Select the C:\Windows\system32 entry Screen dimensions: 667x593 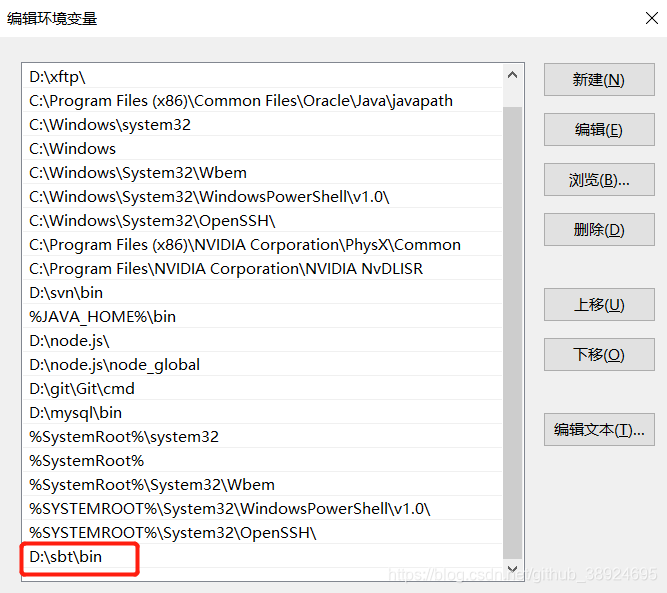click(262, 125)
